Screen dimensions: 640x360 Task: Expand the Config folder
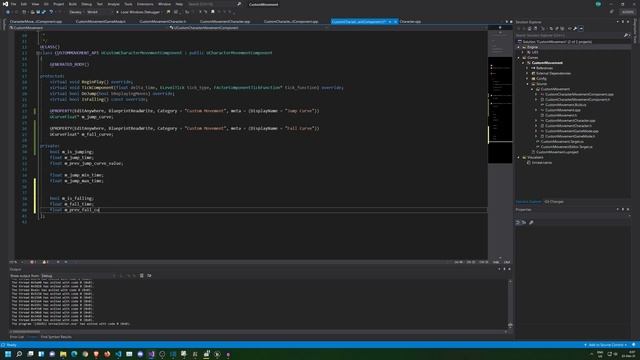[x=527, y=78]
